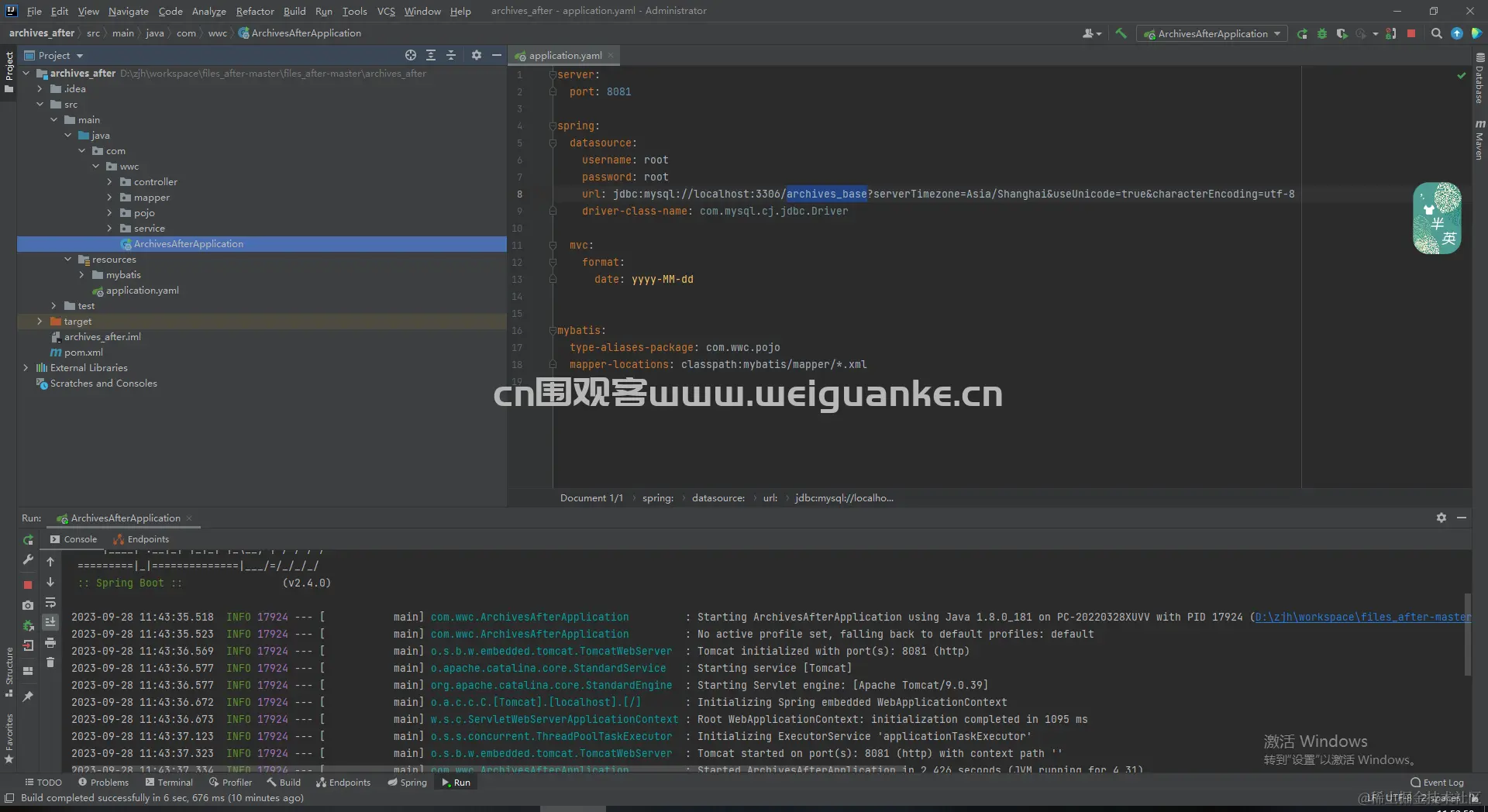
Task: Switch to the Endpoints tab in Run panel
Action: click(x=140, y=539)
